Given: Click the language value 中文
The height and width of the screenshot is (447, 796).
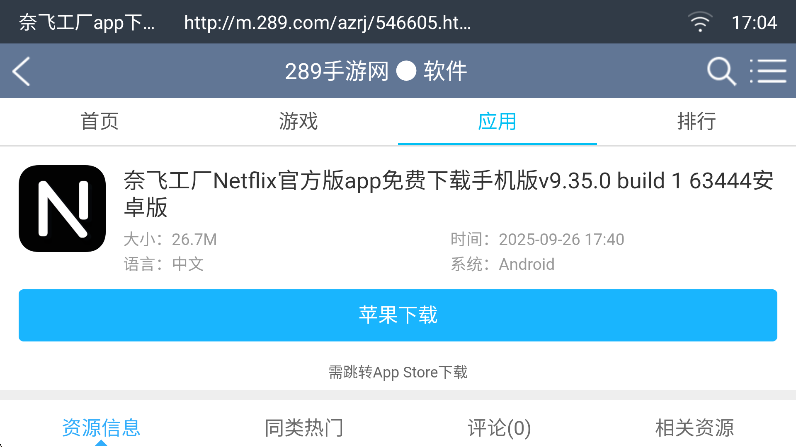Looking at the screenshot, I should click(x=188, y=264).
